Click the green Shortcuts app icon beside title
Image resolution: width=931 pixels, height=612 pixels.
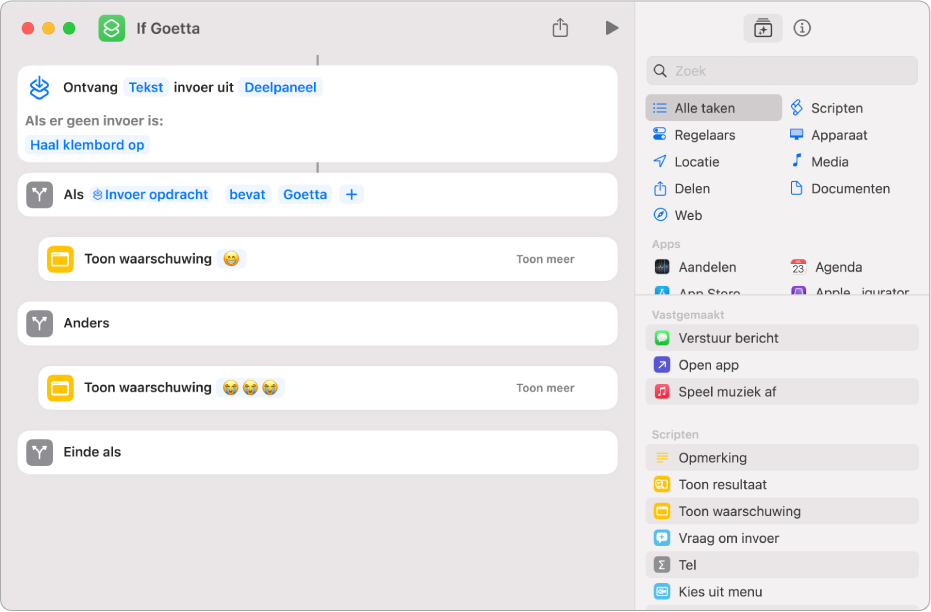[112, 28]
